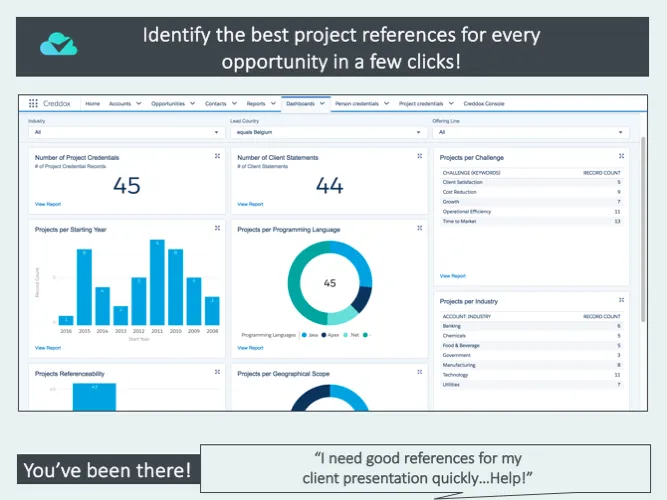Open the Project credentials tab
The image size is (667, 500).
point(421,103)
